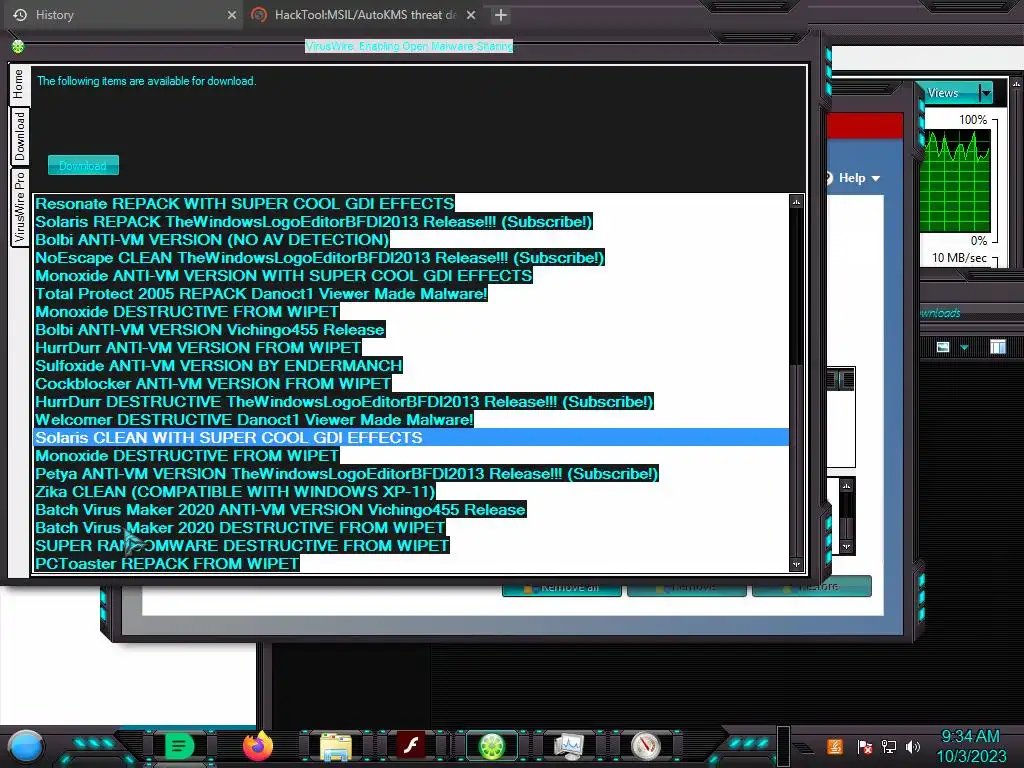Switch to the History browser tab
The width and height of the screenshot is (1024, 768).
click(124, 15)
